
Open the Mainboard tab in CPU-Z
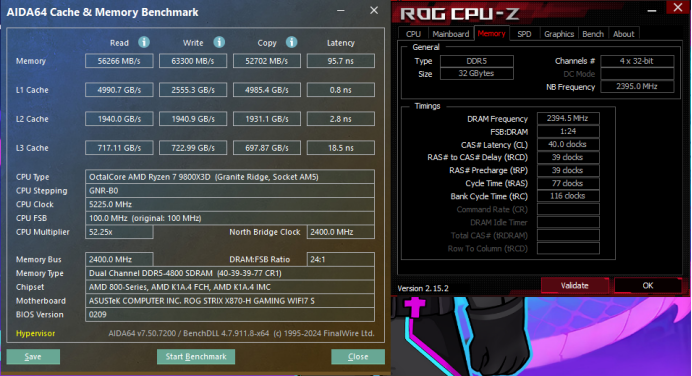tap(451, 34)
